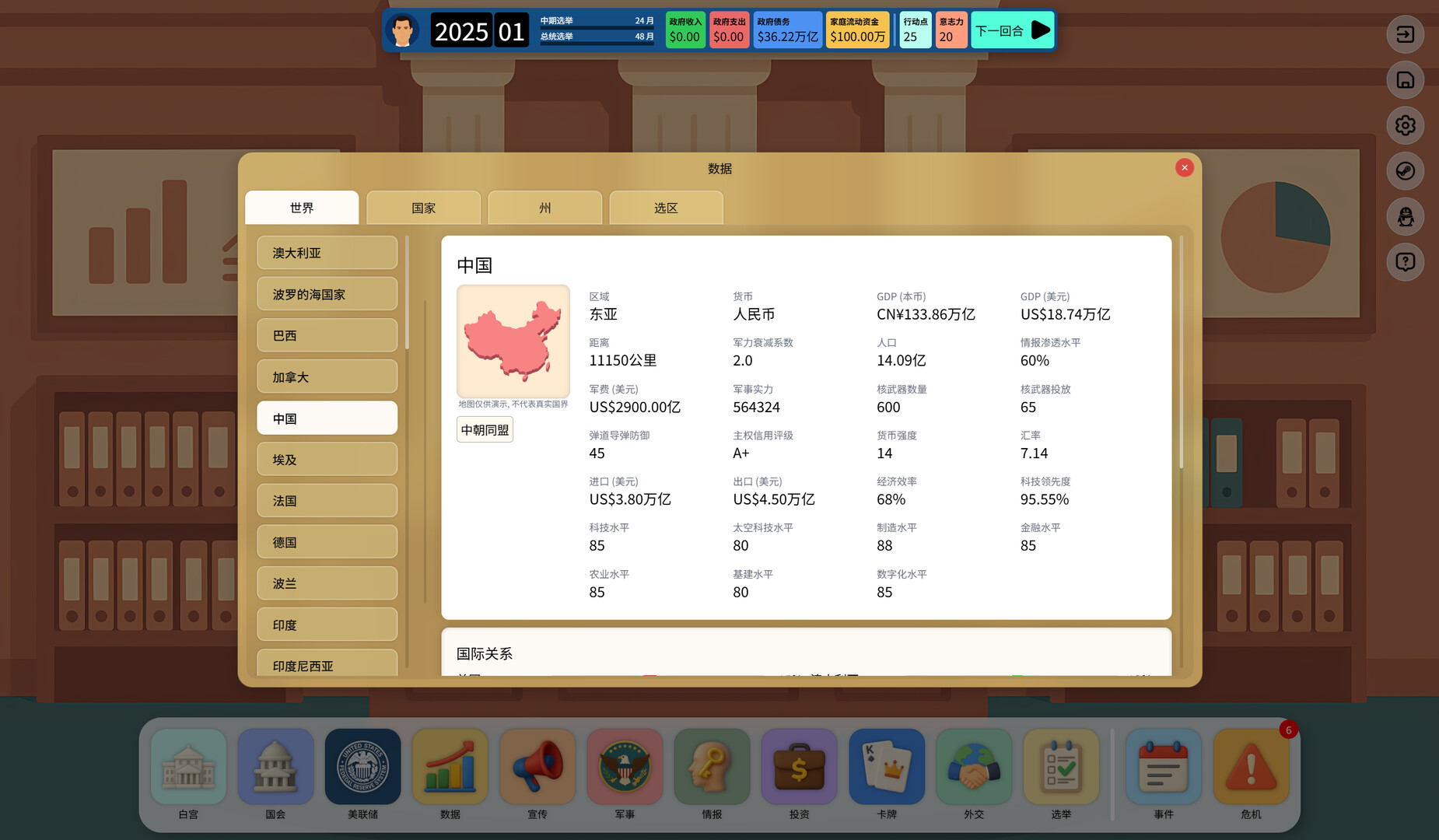Open the settings gear icon
The width and height of the screenshot is (1439, 840).
[1405, 125]
